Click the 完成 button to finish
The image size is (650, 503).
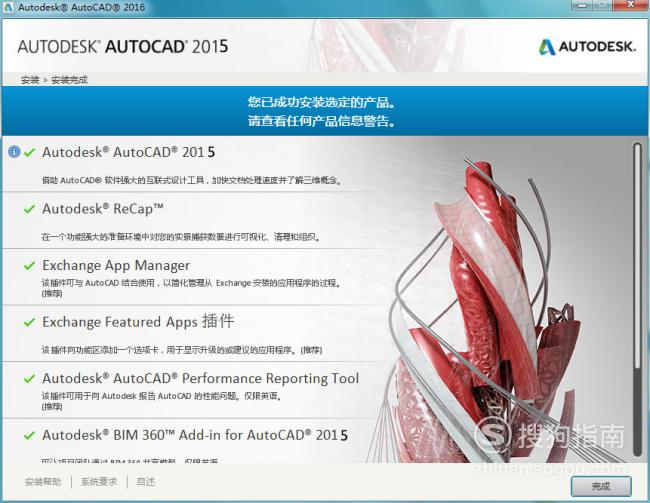tap(601, 486)
